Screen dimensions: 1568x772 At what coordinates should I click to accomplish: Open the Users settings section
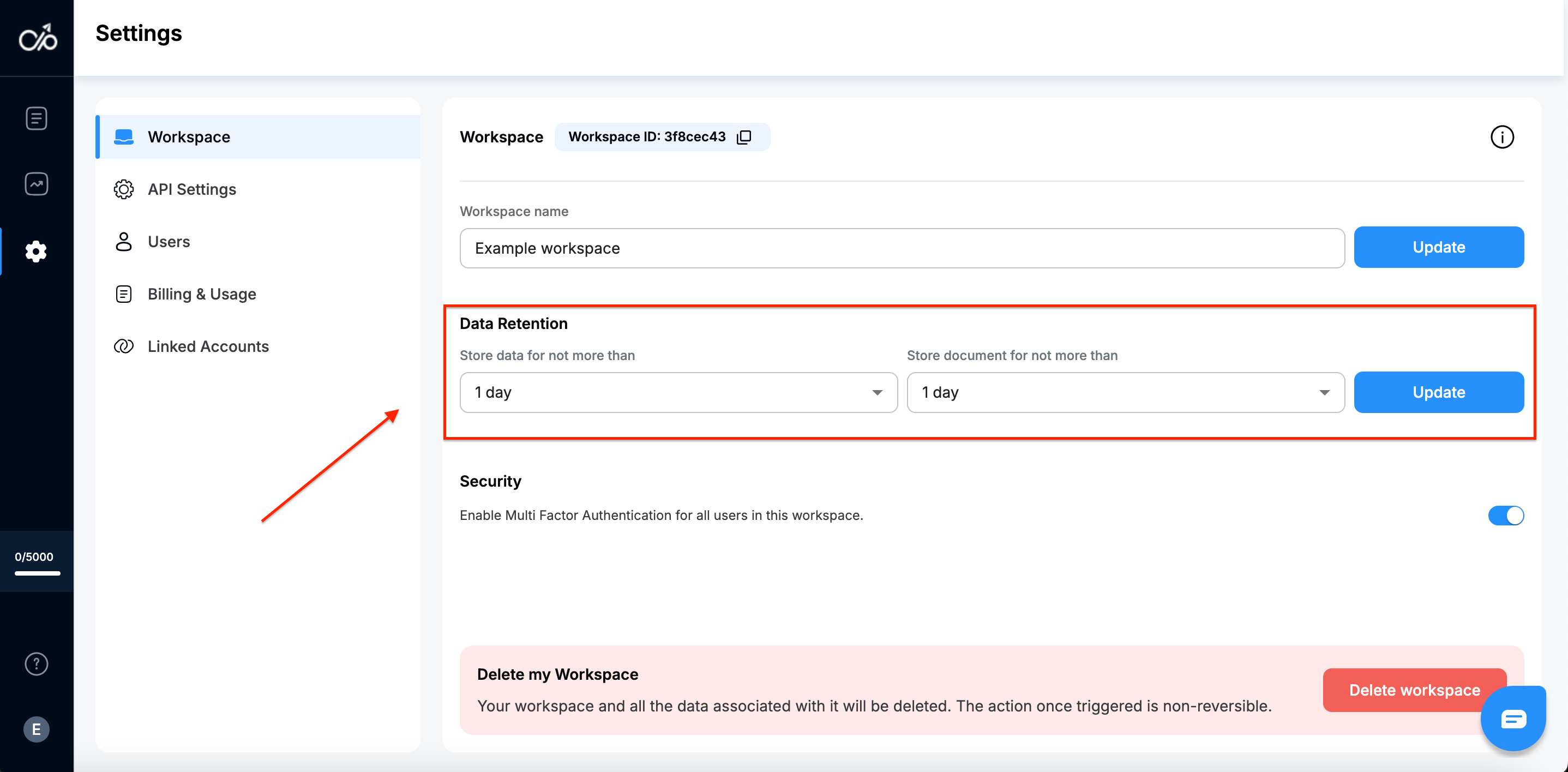point(169,242)
